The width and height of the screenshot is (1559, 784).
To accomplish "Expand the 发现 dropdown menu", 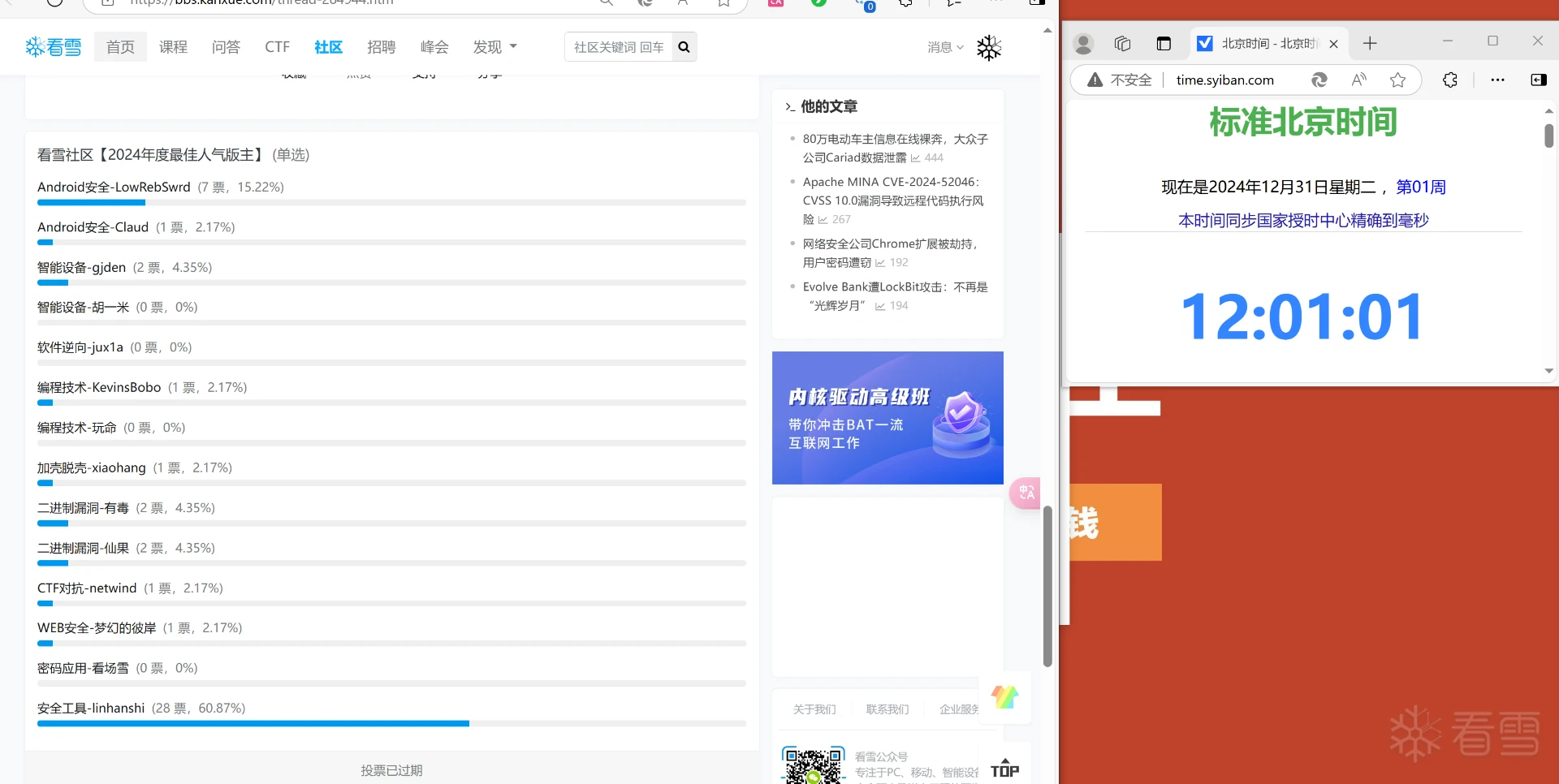I will click(494, 47).
